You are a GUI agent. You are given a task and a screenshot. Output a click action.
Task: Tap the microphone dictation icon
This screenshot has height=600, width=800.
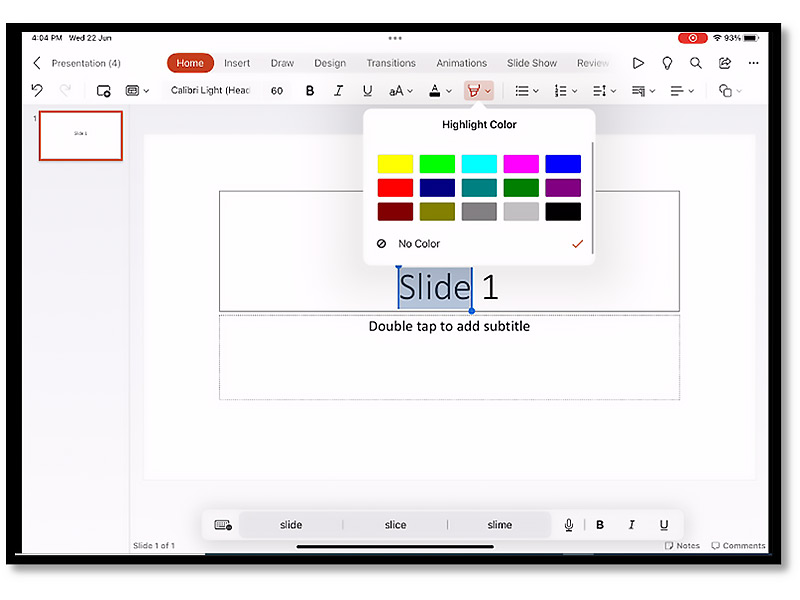coord(569,525)
